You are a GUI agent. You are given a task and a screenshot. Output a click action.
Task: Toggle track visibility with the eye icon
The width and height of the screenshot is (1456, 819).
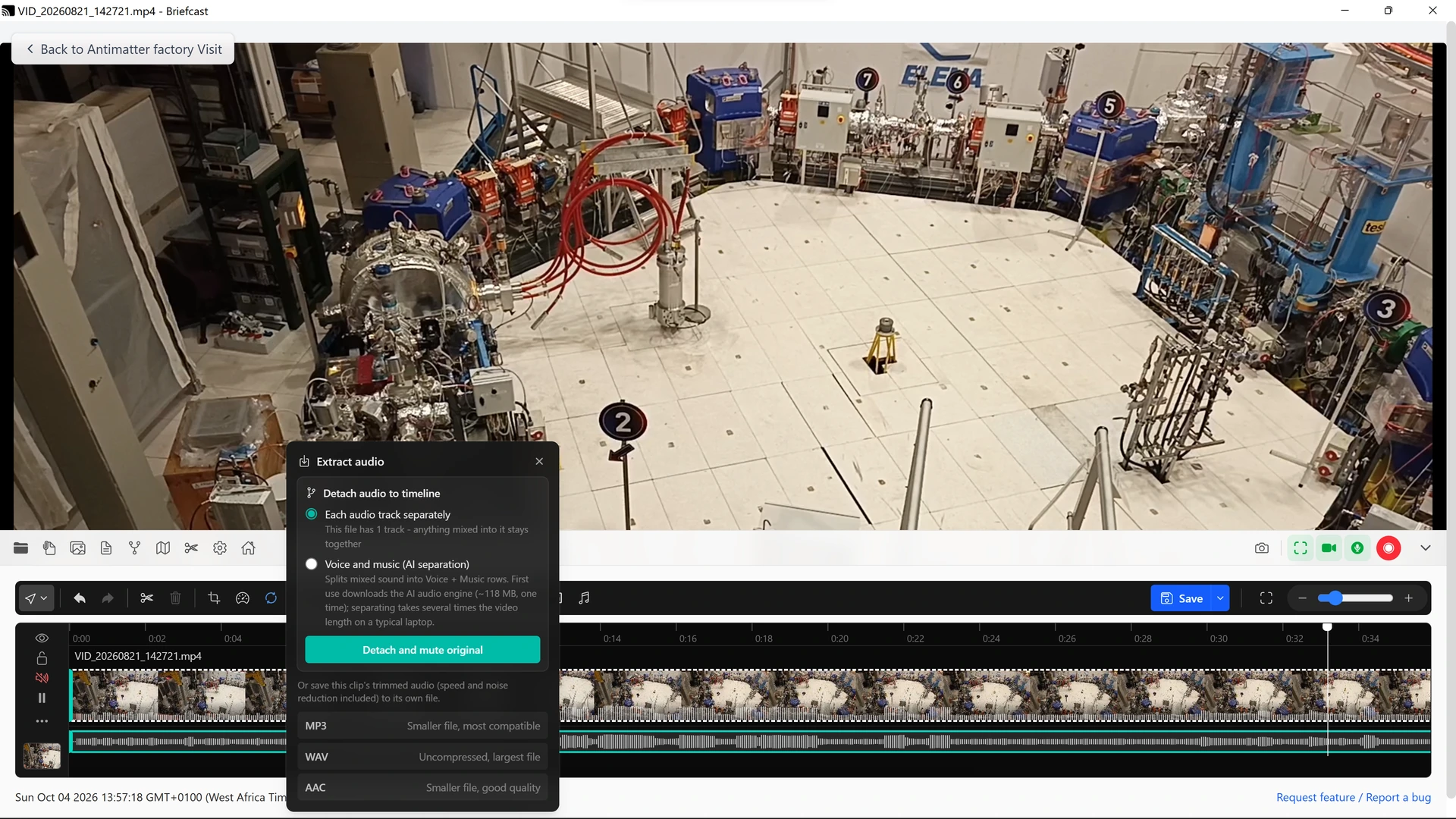pyautogui.click(x=42, y=638)
